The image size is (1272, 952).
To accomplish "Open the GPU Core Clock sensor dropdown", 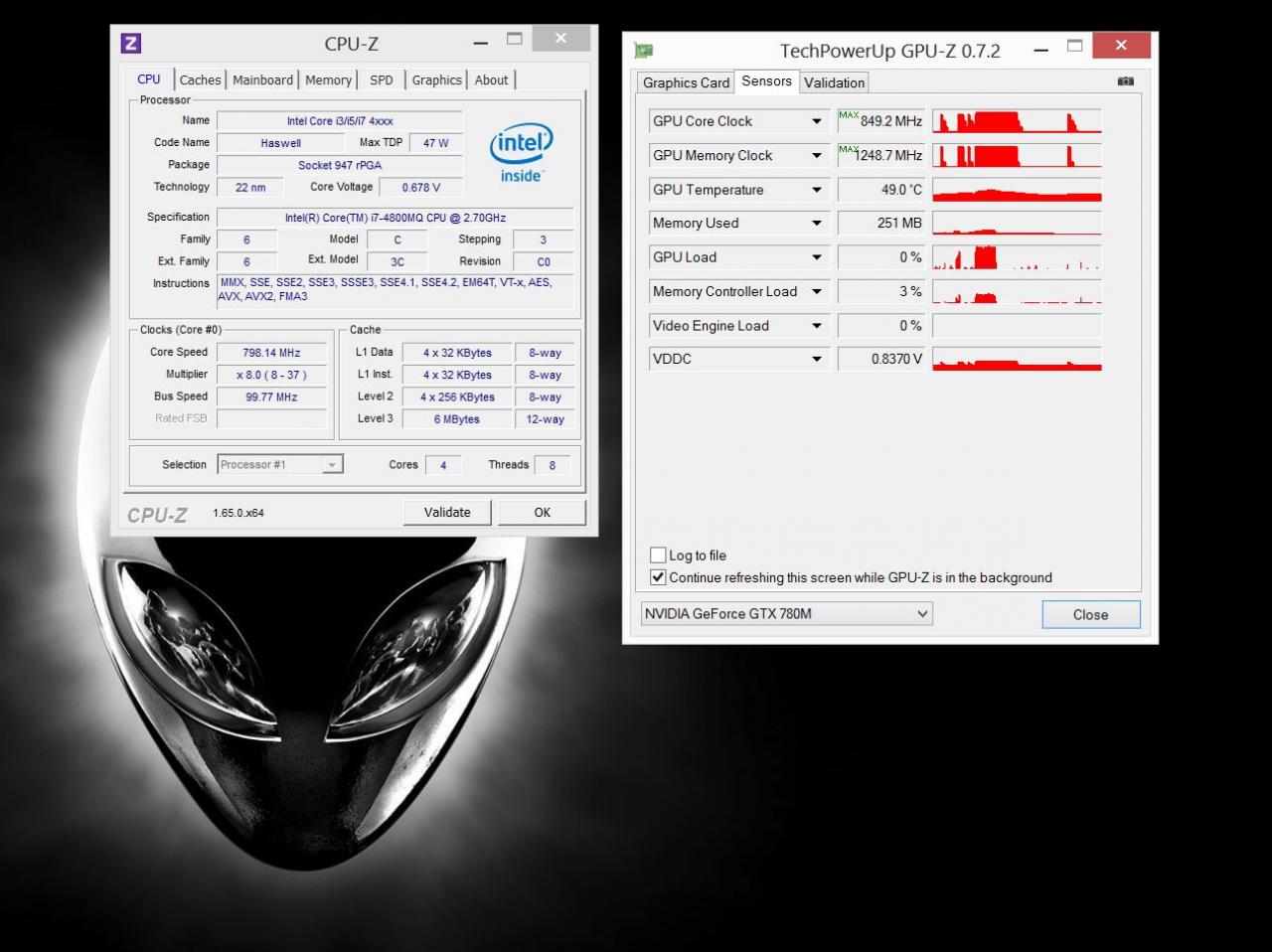I will pyautogui.click(x=817, y=121).
